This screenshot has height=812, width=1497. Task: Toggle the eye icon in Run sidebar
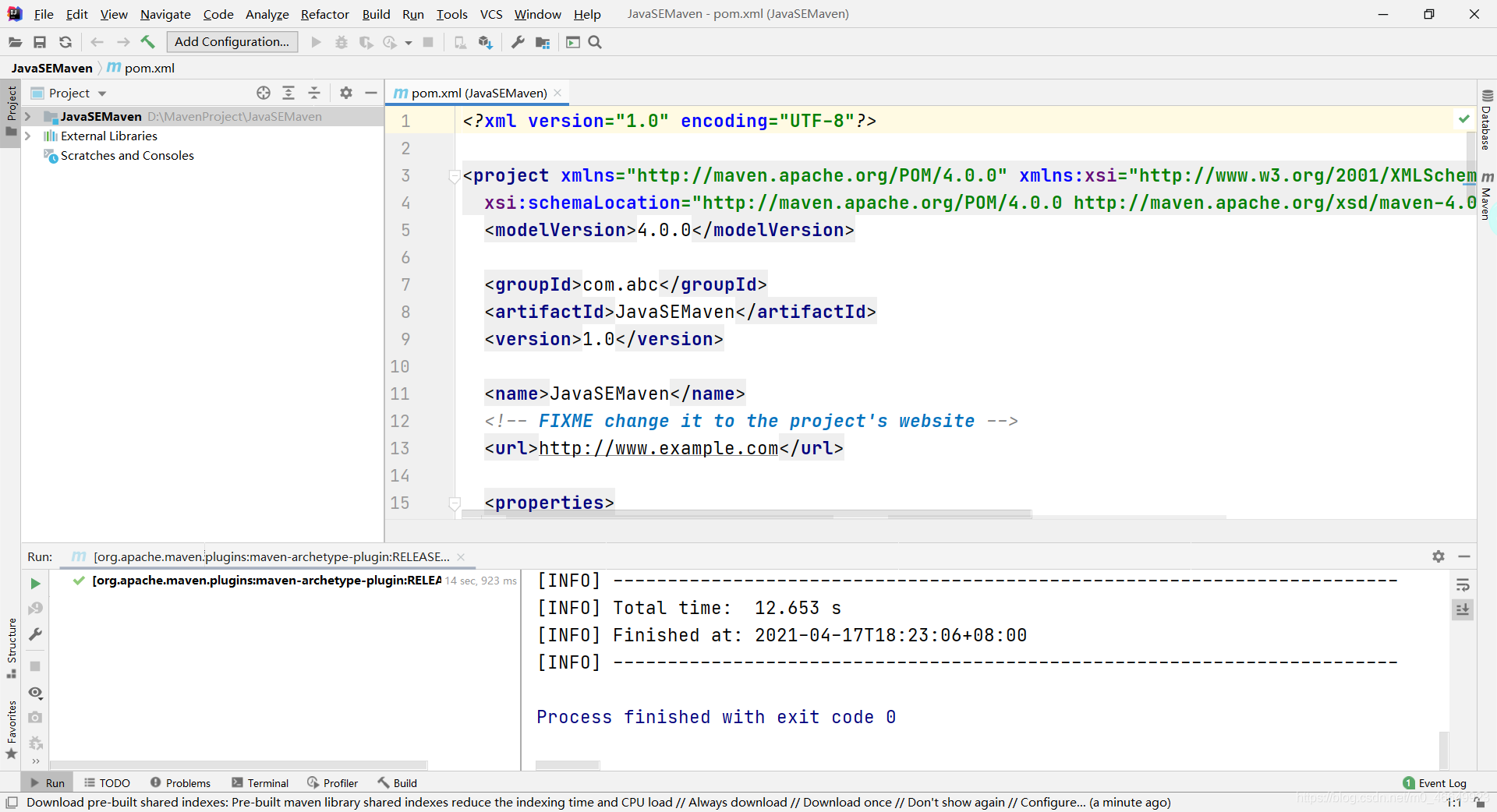[35, 693]
